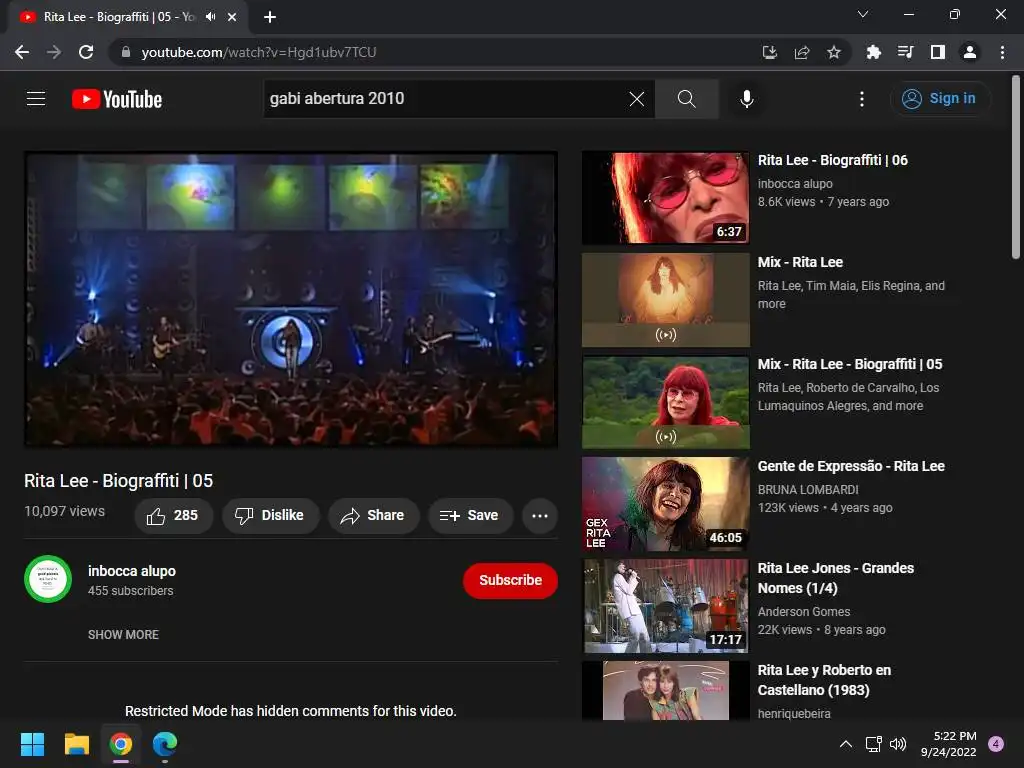Open inbocca alupo channel avatar

pos(48,579)
